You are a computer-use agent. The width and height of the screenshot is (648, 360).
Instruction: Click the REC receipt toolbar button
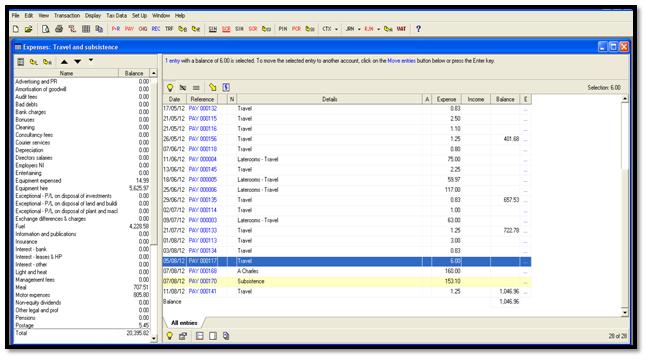click(156, 29)
